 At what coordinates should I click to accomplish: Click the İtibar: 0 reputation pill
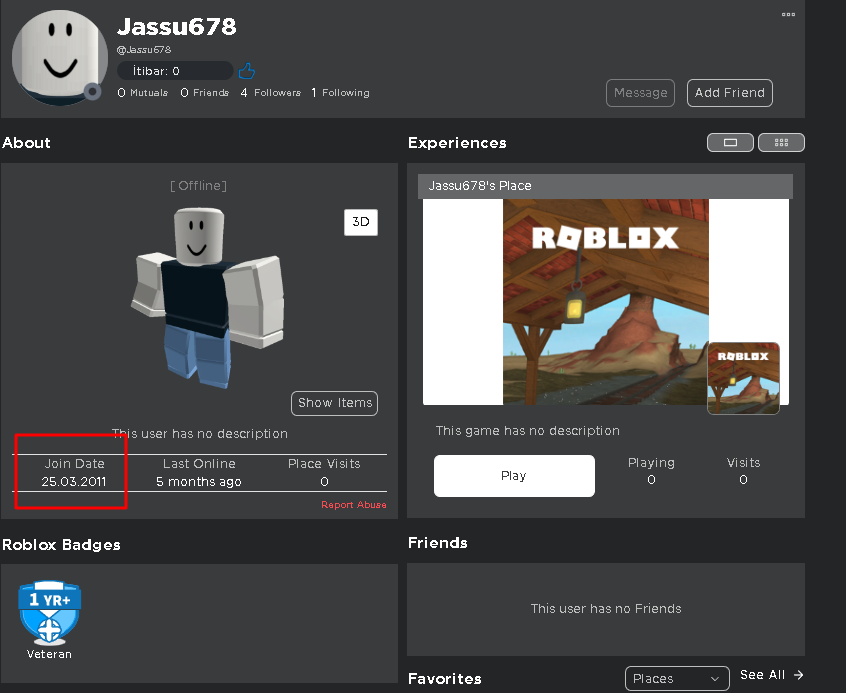(x=175, y=71)
